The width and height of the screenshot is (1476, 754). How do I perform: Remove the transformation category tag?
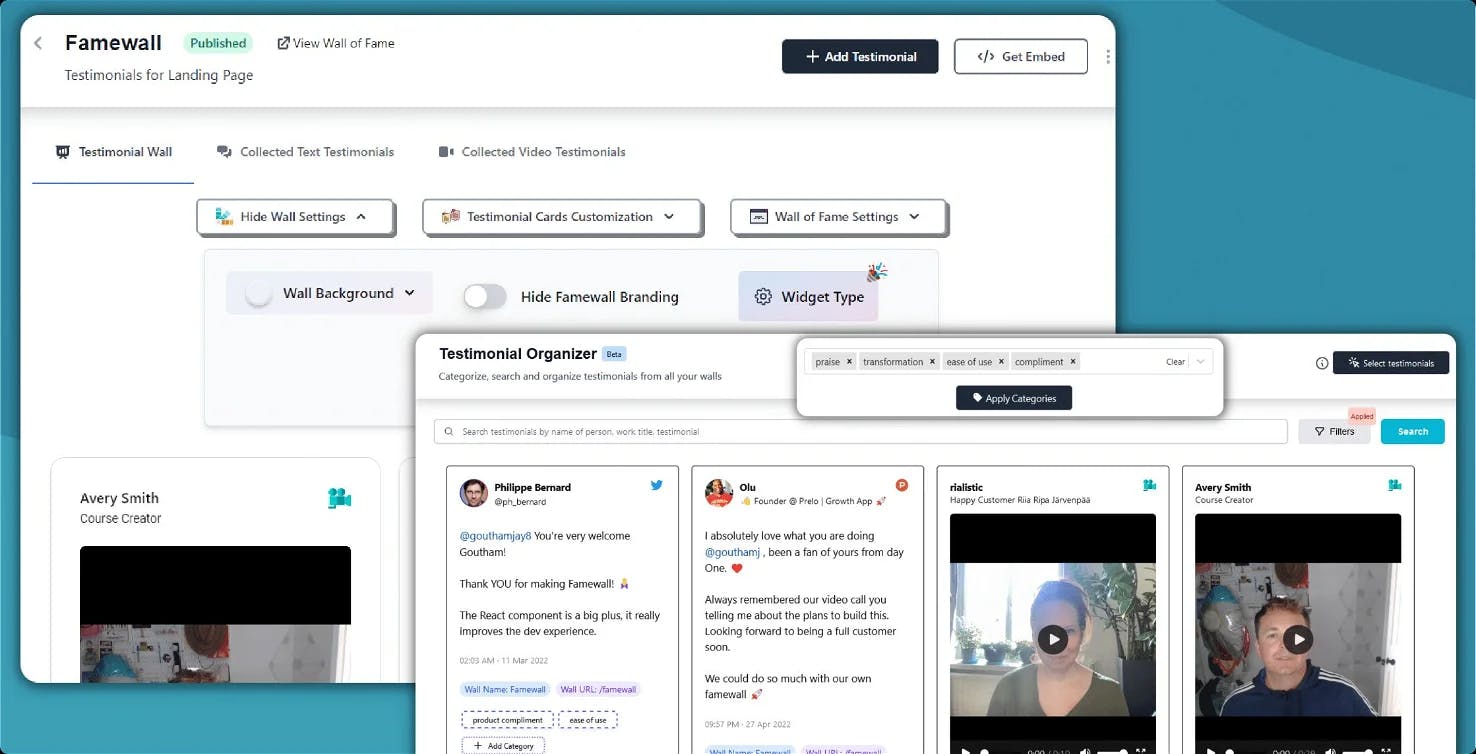pyautogui.click(x=932, y=362)
